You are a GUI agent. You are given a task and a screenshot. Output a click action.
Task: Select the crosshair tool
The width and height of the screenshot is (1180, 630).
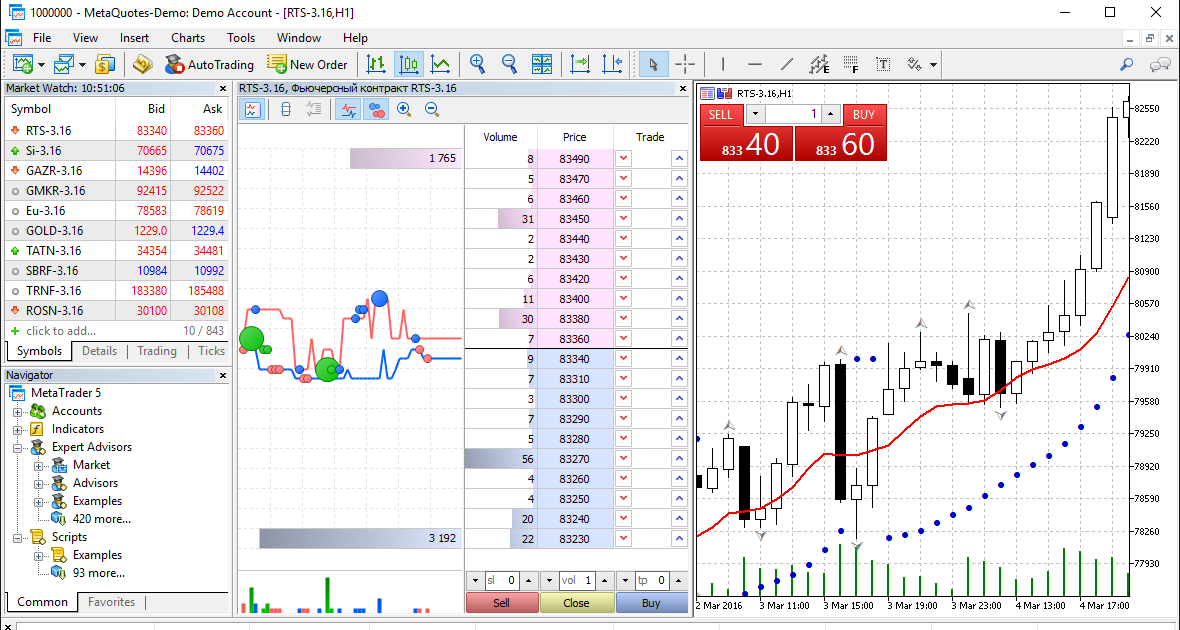click(685, 65)
